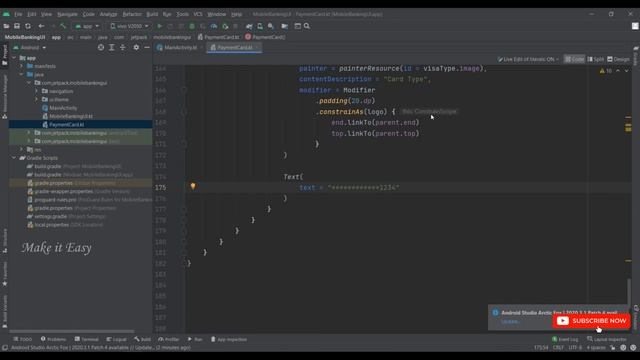Hide the Project panel with the minus icon
The image size is (640, 360).
click(147, 47)
